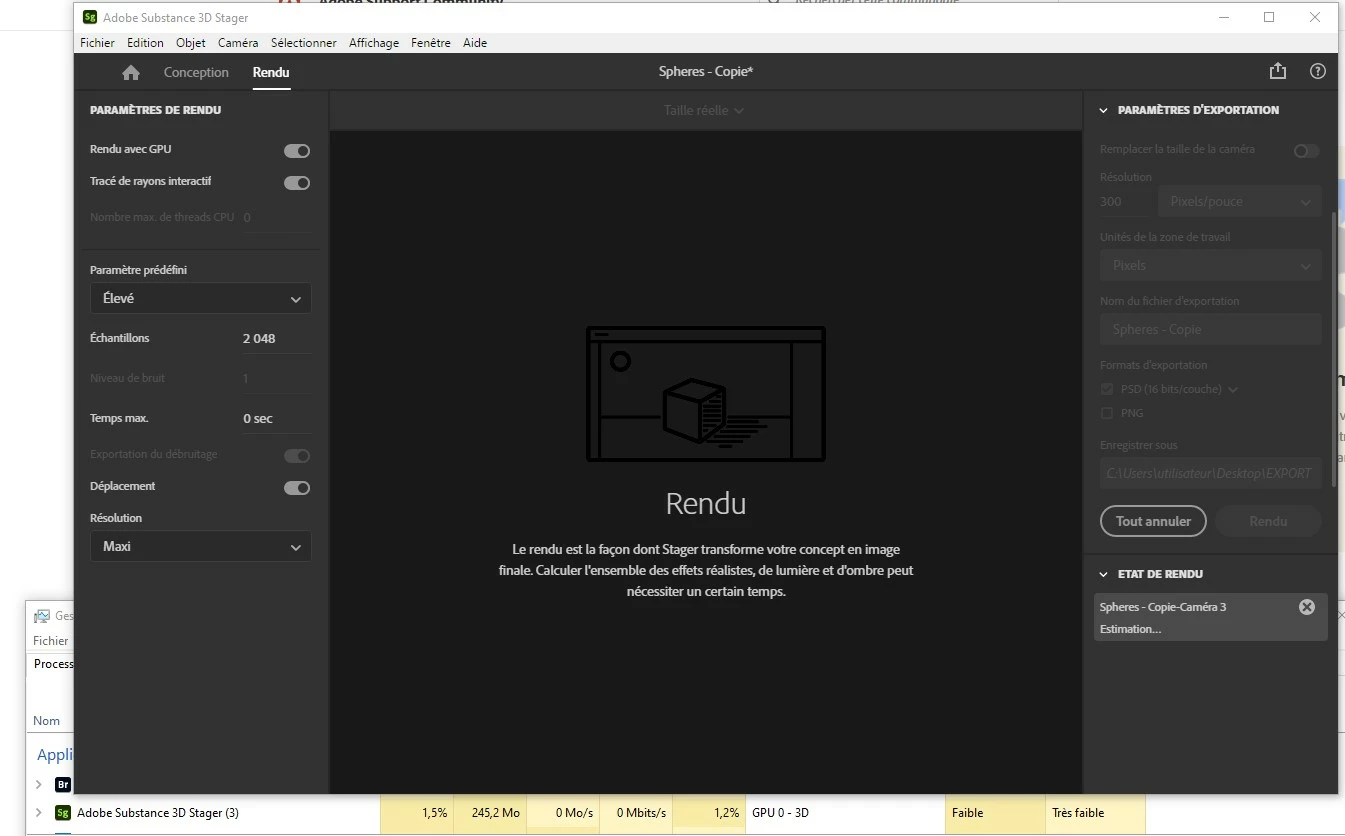Viewport: 1345px width, 836px height.
Task: Open the Taille réelle zoom dropdown
Action: point(704,110)
